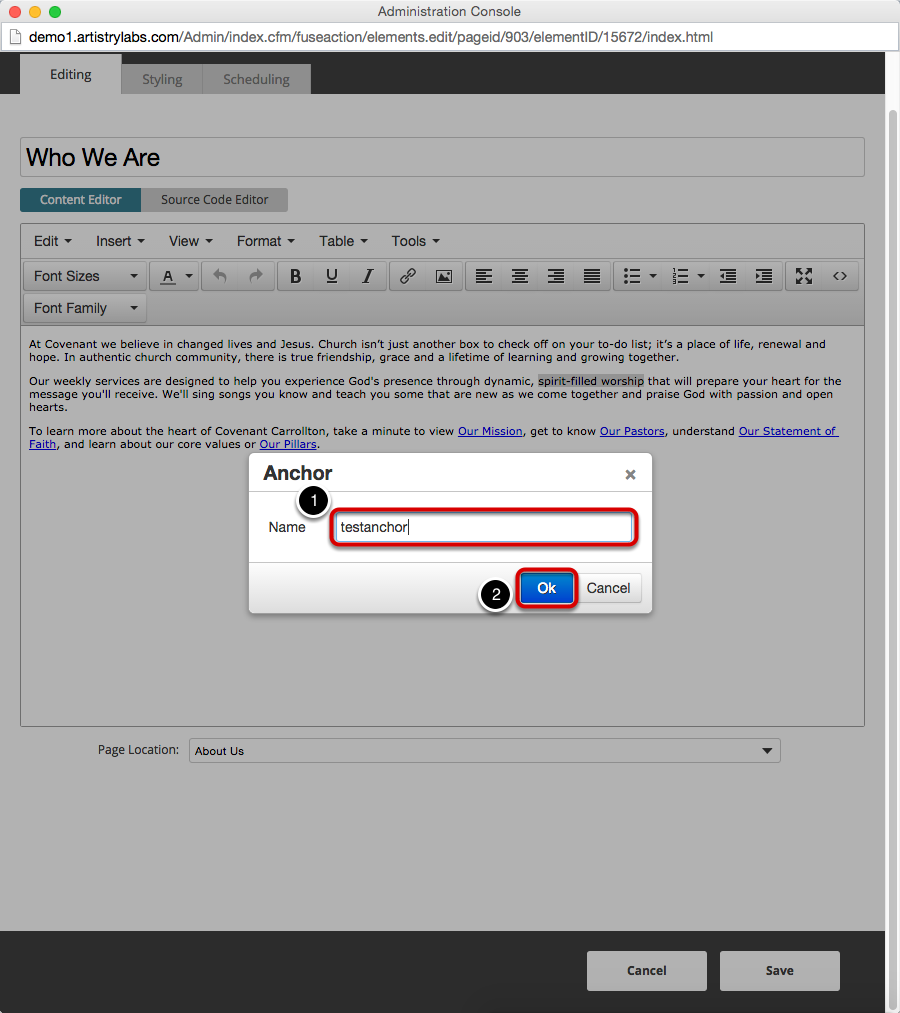Follow the Our Statement of Faith link
Image resolution: width=900 pixels, height=1013 pixels.
click(x=788, y=431)
